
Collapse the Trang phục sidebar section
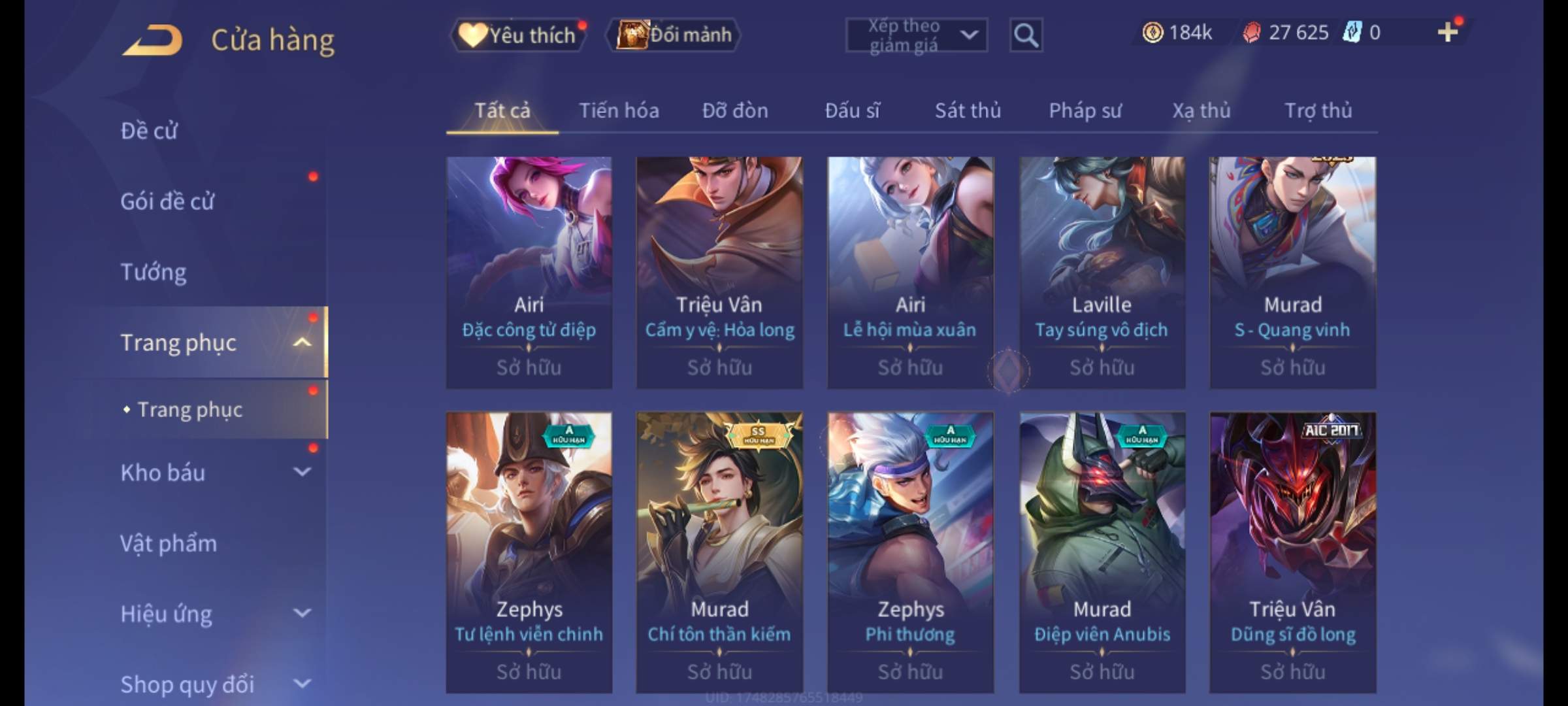click(x=302, y=342)
